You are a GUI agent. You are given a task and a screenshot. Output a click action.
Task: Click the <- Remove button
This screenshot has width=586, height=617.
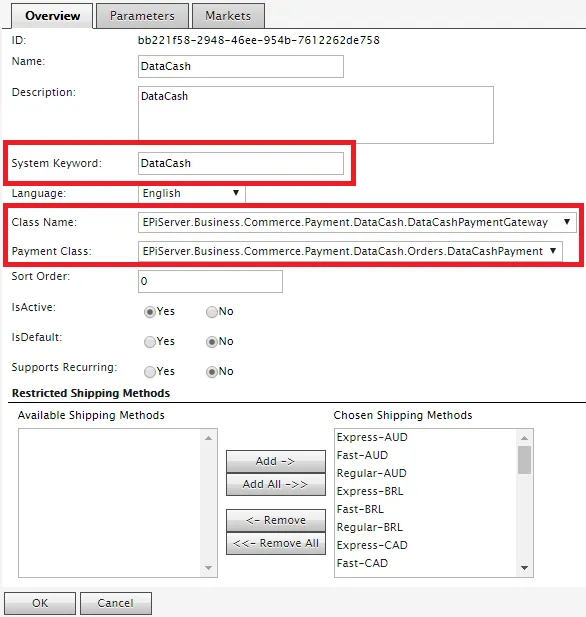pyautogui.click(x=275, y=520)
